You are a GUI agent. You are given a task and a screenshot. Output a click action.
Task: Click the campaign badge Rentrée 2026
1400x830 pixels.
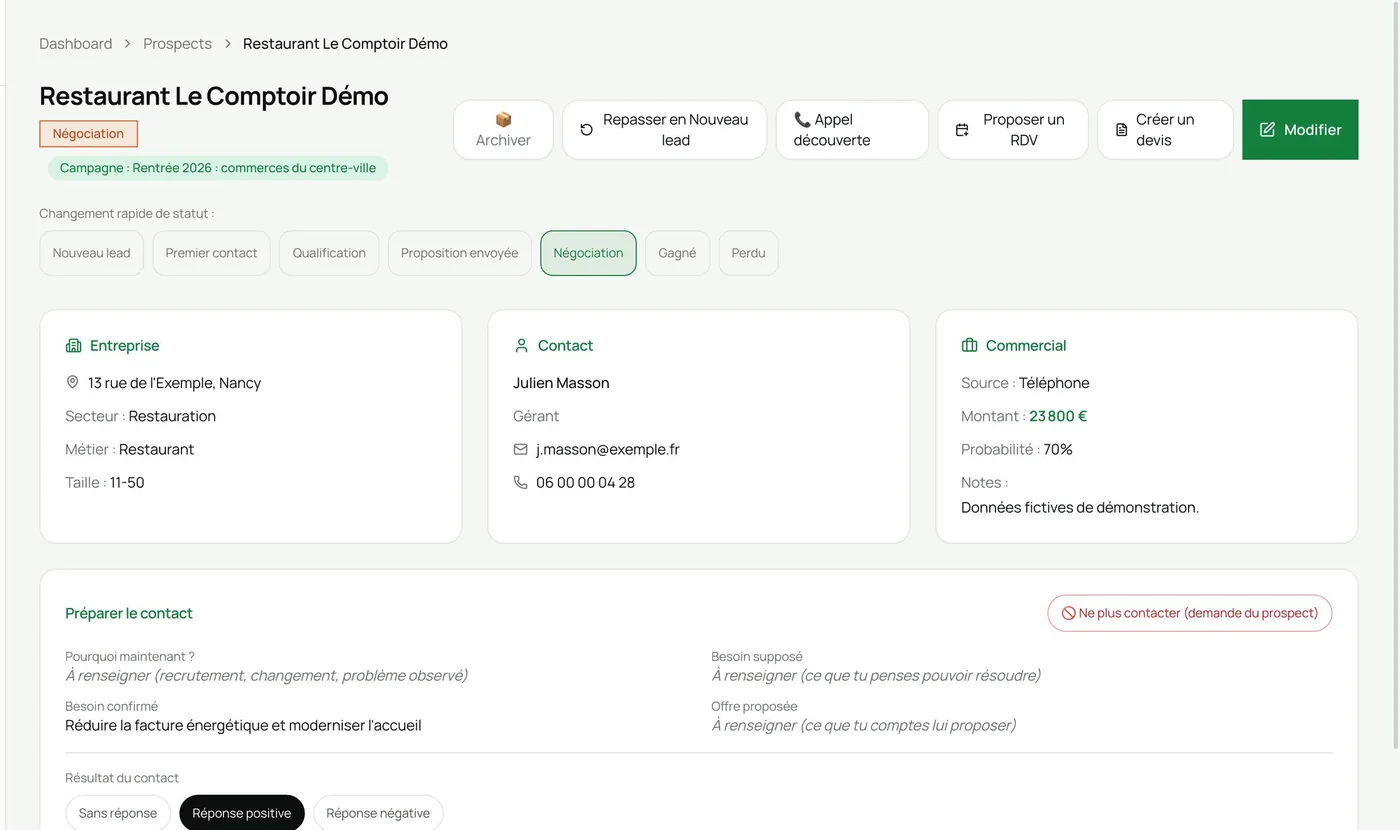click(x=218, y=168)
